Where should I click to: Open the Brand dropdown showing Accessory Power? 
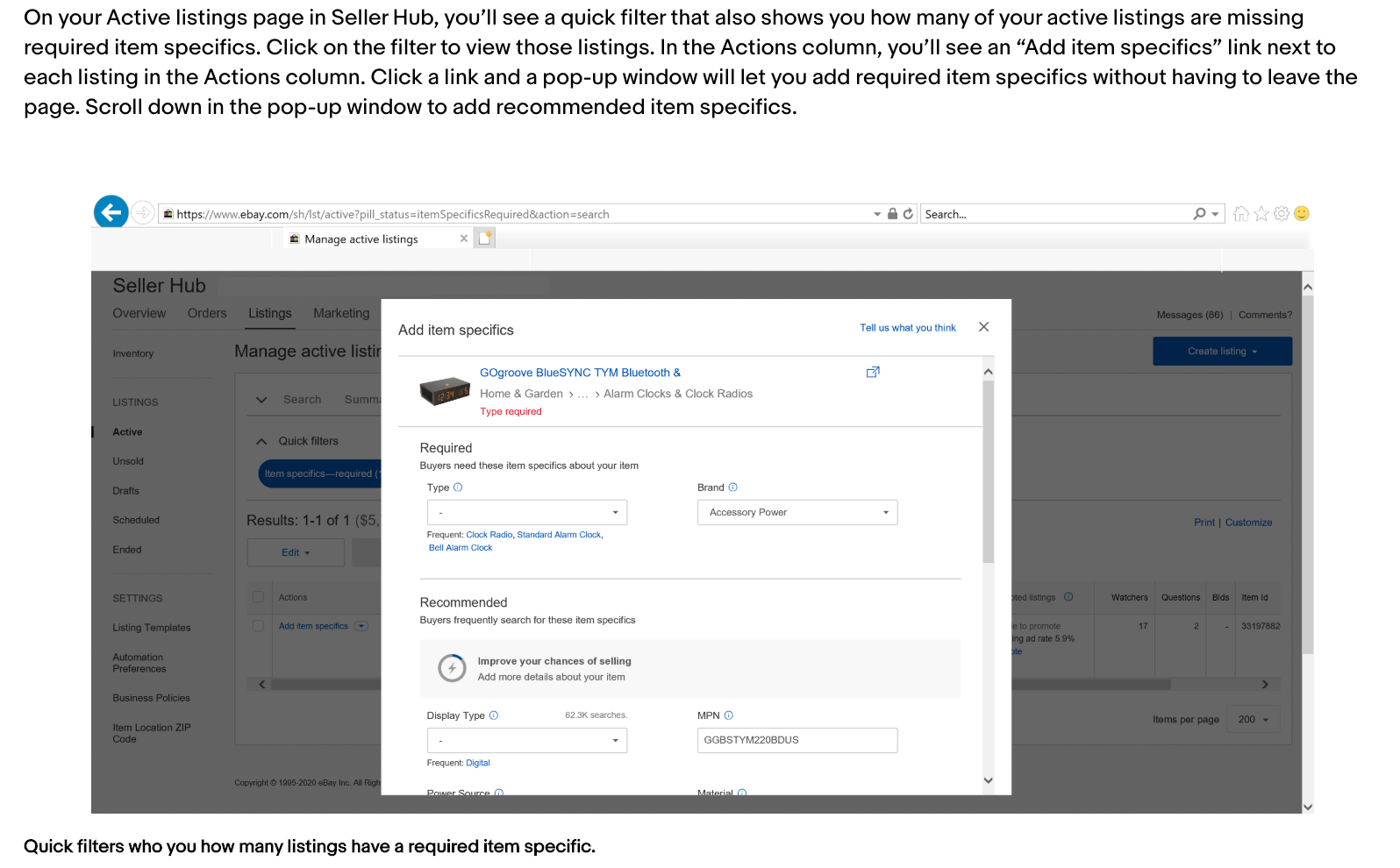tap(796, 513)
